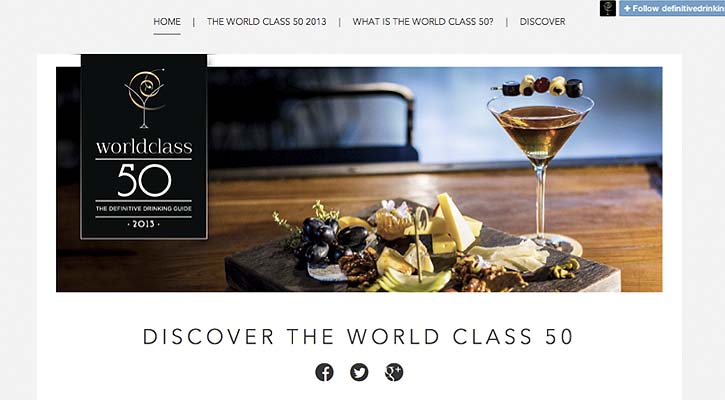725x400 pixels.
Task: Click the DISCOVER THE WORLD CLASS 50 heading
Action: (x=358, y=337)
